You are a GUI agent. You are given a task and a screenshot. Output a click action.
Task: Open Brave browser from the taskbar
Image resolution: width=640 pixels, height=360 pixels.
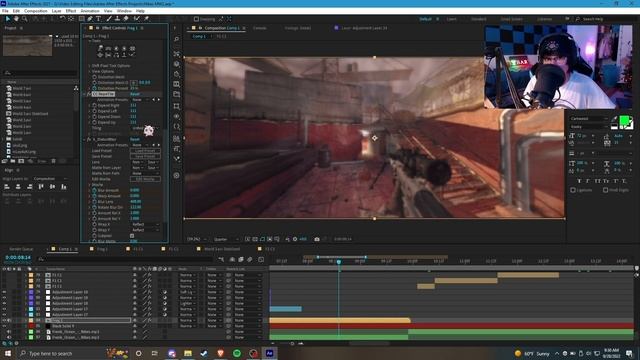221,353
